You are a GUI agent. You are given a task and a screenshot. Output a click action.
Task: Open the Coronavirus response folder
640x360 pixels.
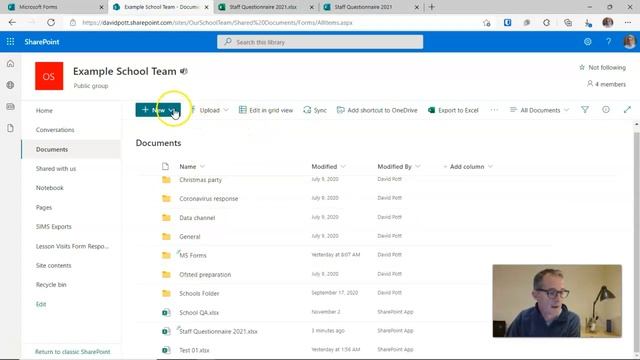pyautogui.click(x=209, y=199)
